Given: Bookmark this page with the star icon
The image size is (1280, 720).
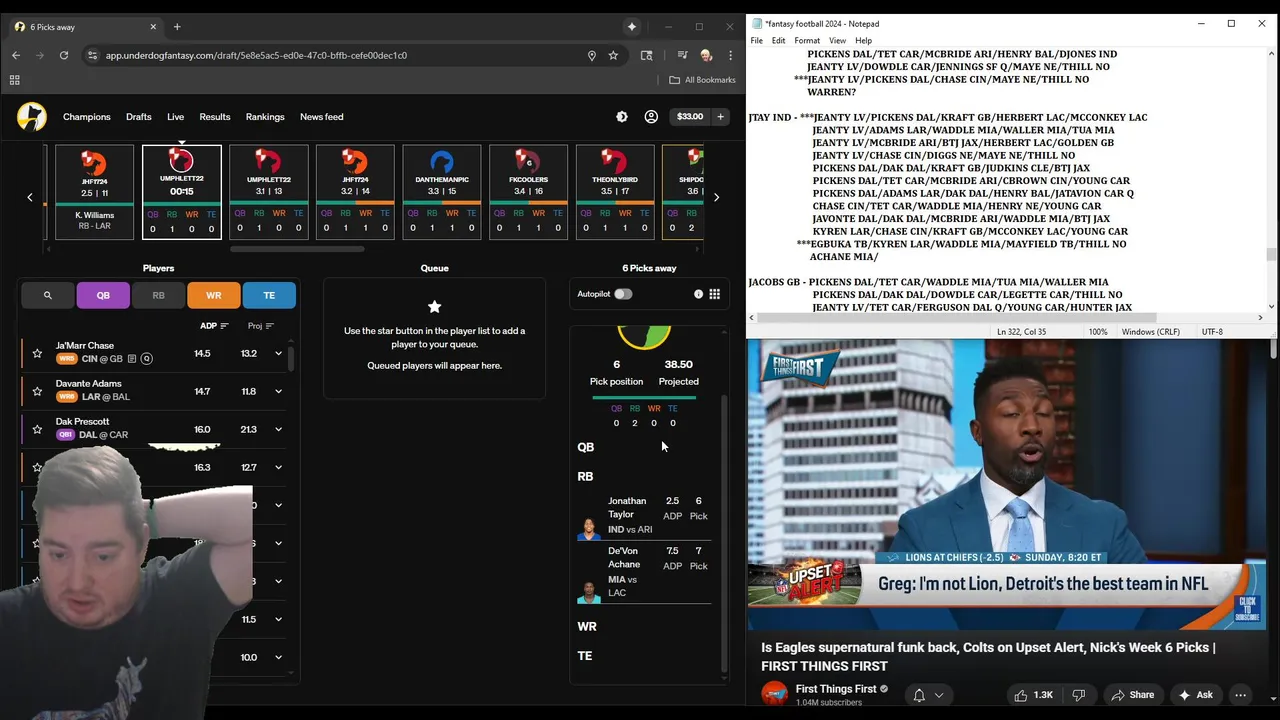Looking at the screenshot, I should click(613, 55).
